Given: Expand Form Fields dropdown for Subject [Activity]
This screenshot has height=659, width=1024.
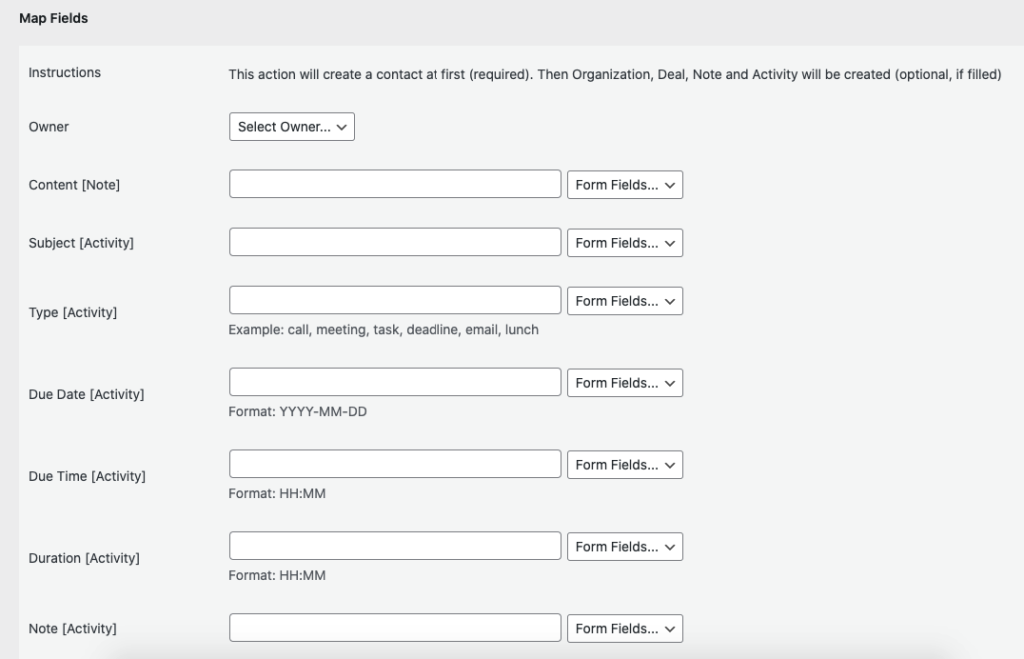Looking at the screenshot, I should pyautogui.click(x=624, y=243).
